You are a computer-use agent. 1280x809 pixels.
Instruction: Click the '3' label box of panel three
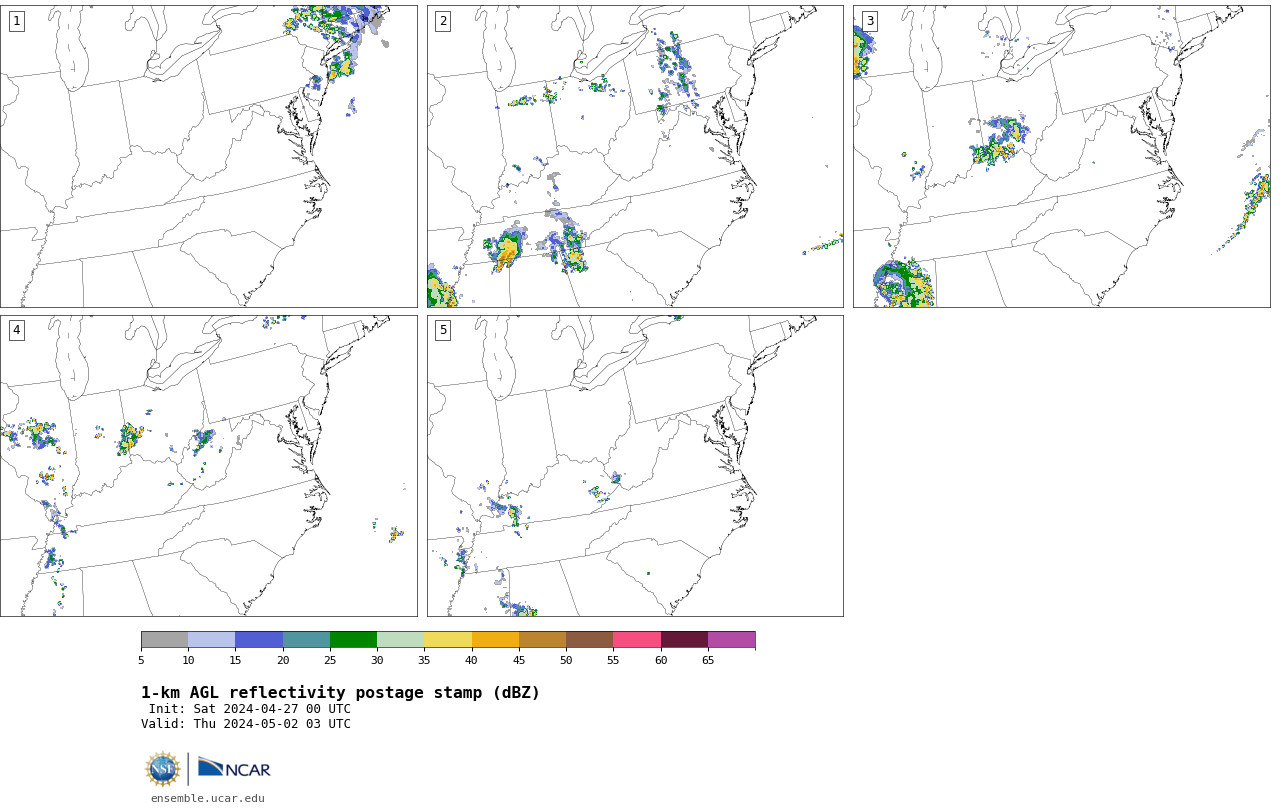pos(870,21)
